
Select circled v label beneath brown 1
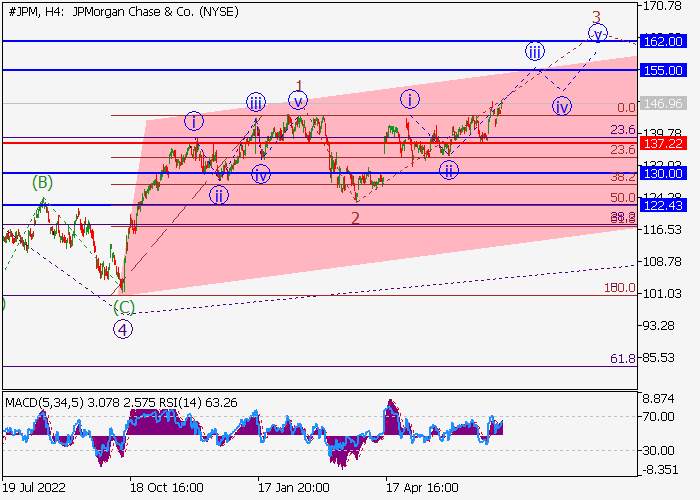tap(298, 101)
